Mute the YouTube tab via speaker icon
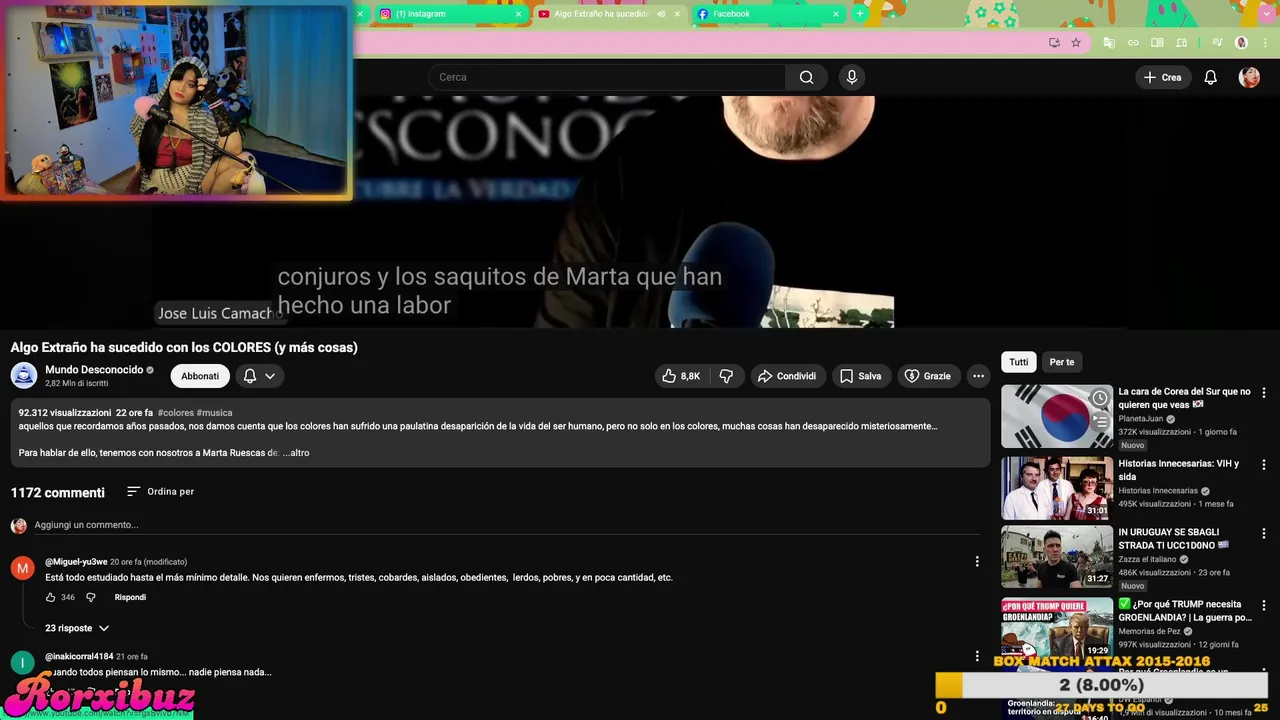1280x720 pixels. pyautogui.click(x=660, y=14)
